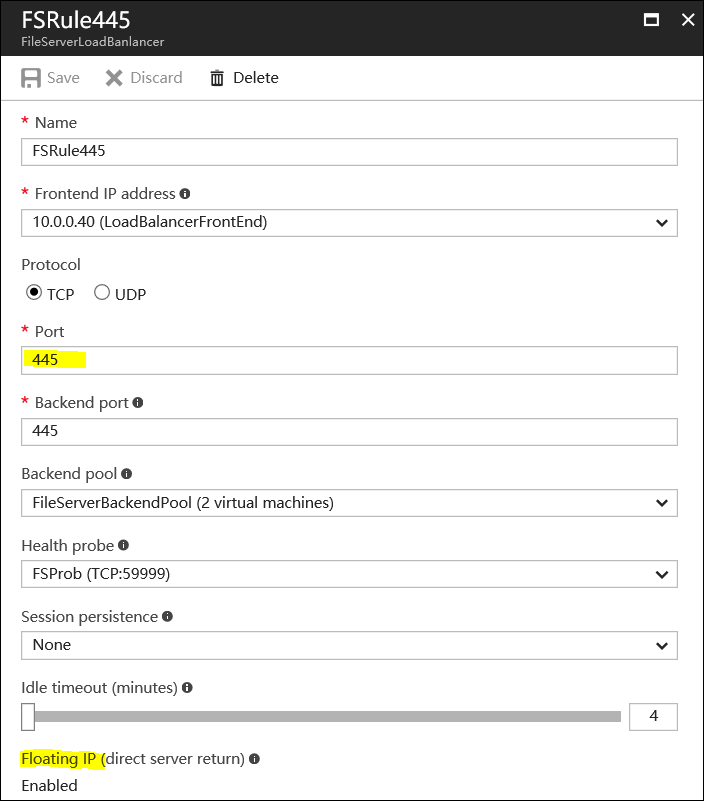Click the Backend pool info icon
This screenshot has width=704, height=801.
127,474
